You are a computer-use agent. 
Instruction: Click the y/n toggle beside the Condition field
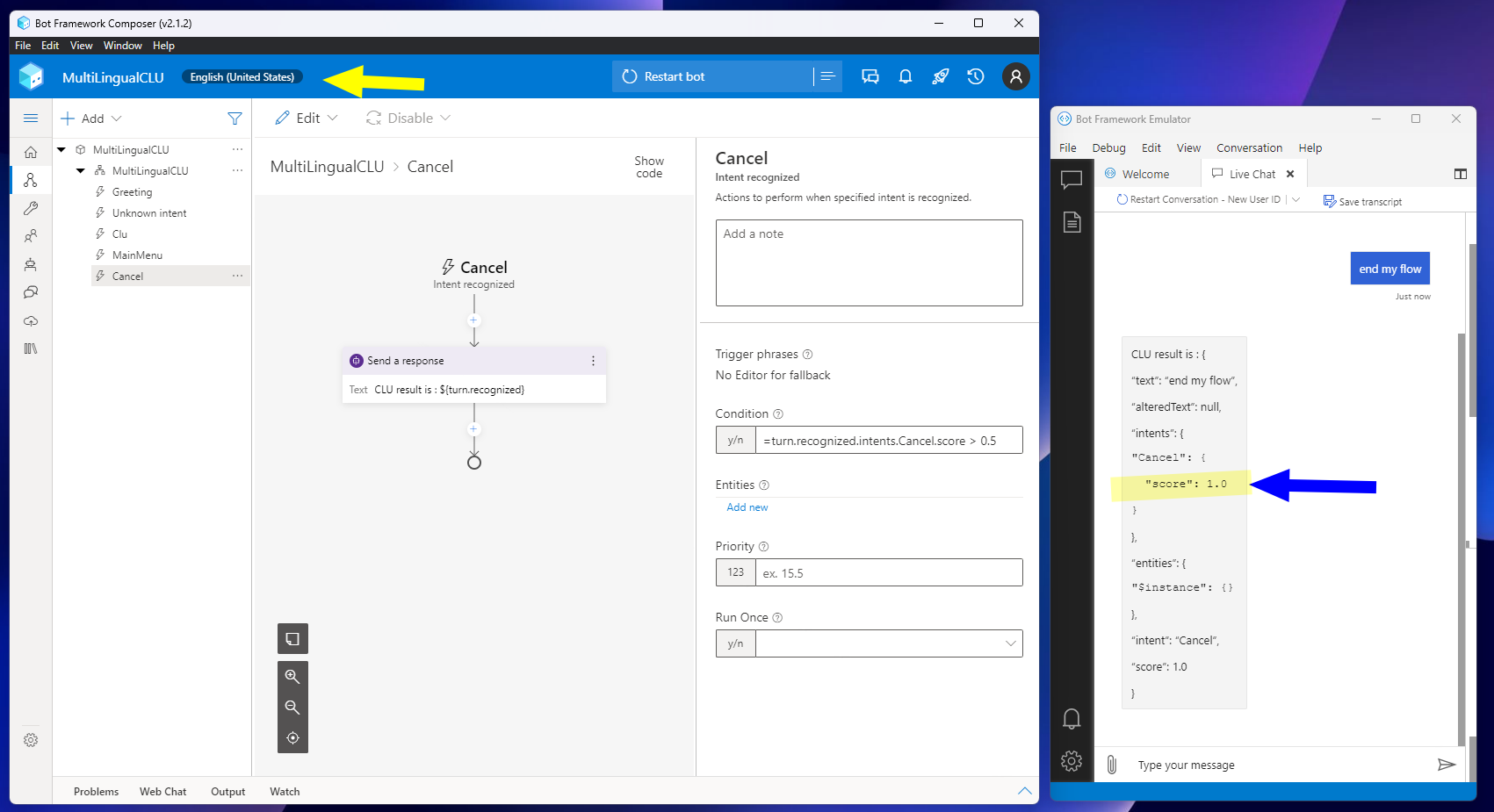tap(735, 440)
